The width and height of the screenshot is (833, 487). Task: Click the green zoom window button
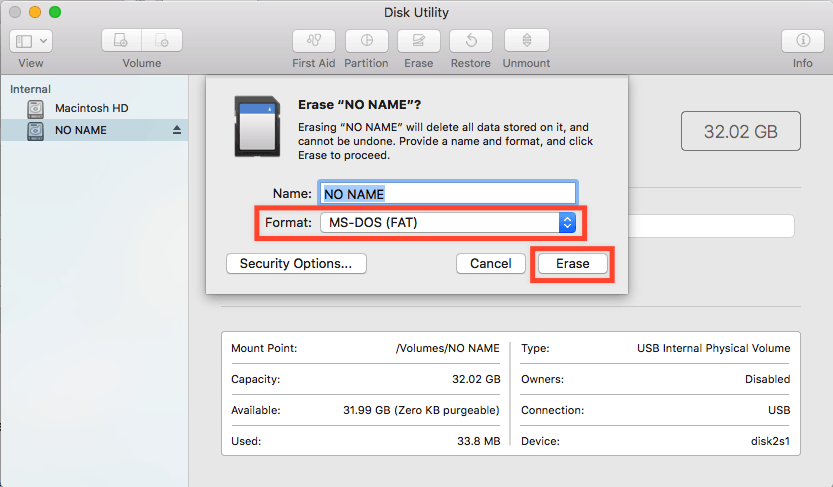click(x=55, y=12)
